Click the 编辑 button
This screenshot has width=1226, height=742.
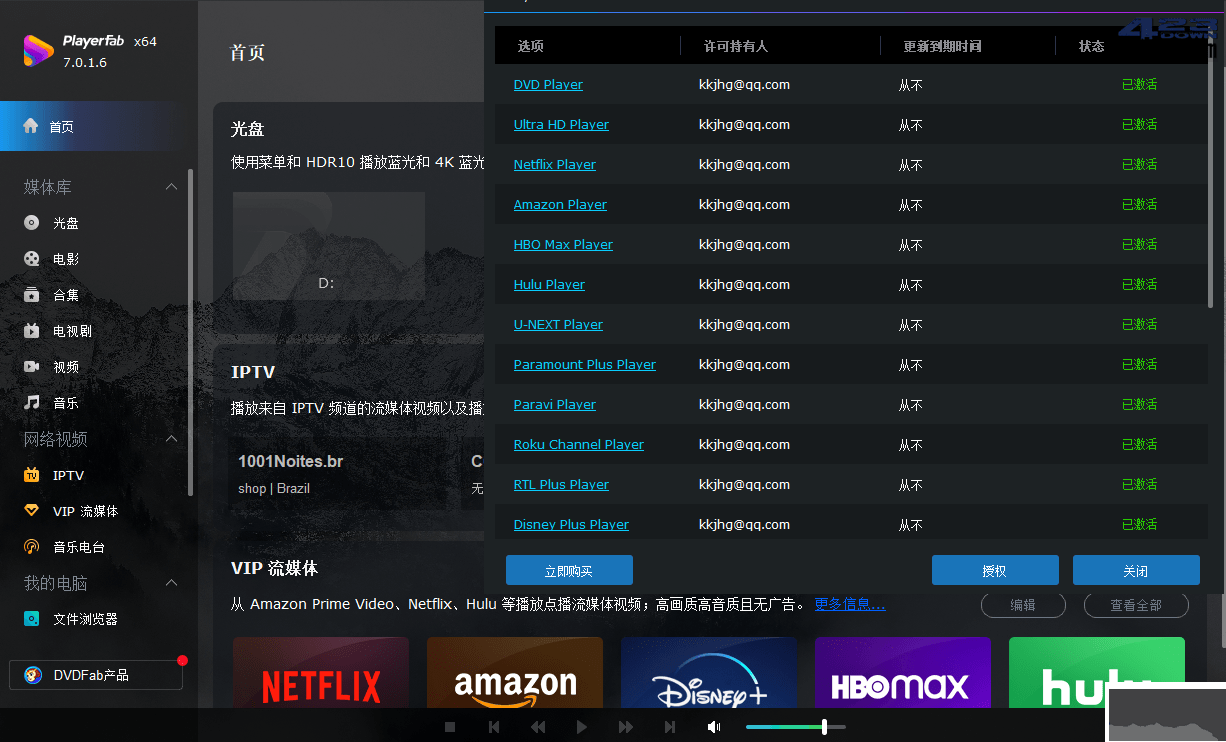pyautogui.click(x=1023, y=605)
